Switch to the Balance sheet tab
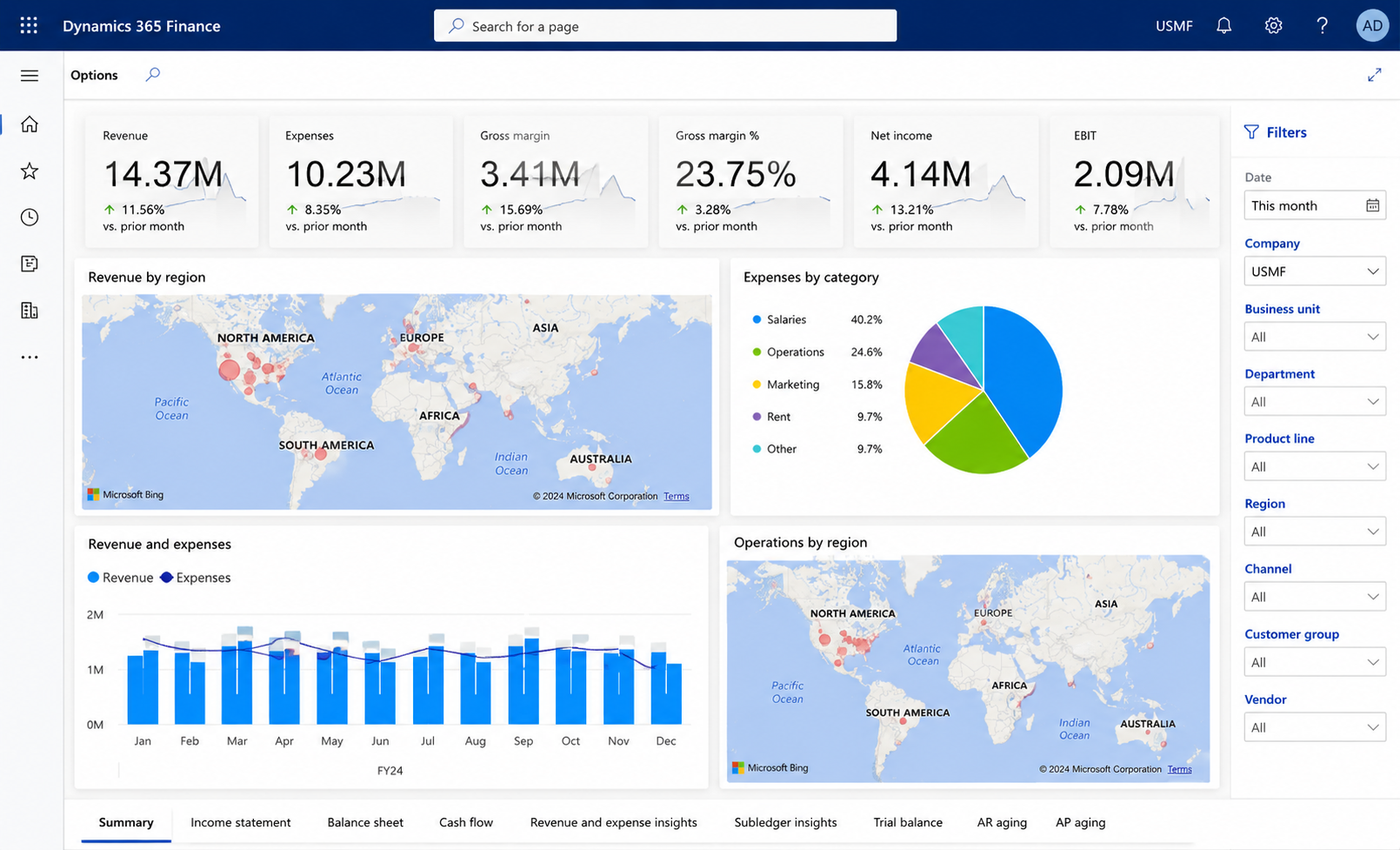 pyautogui.click(x=365, y=822)
